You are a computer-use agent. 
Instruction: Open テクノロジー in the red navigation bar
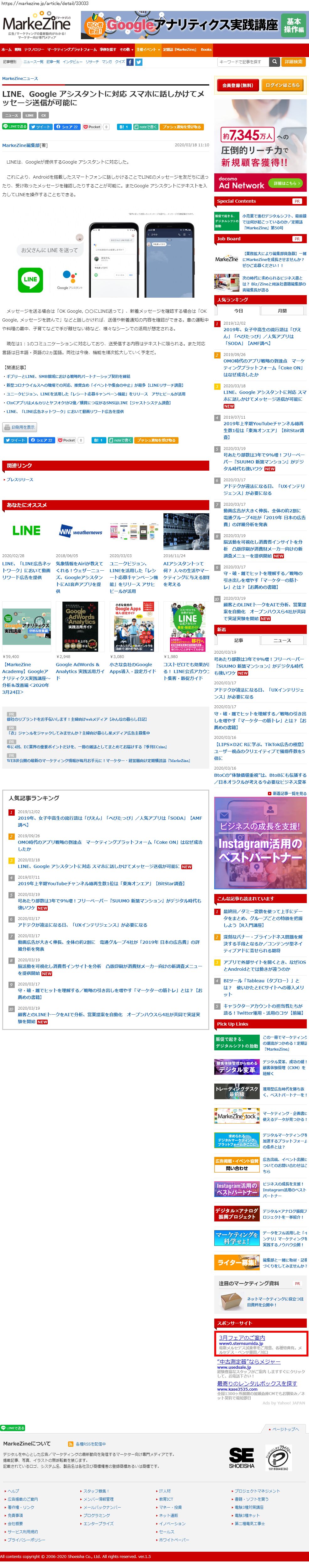pos(34,50)
